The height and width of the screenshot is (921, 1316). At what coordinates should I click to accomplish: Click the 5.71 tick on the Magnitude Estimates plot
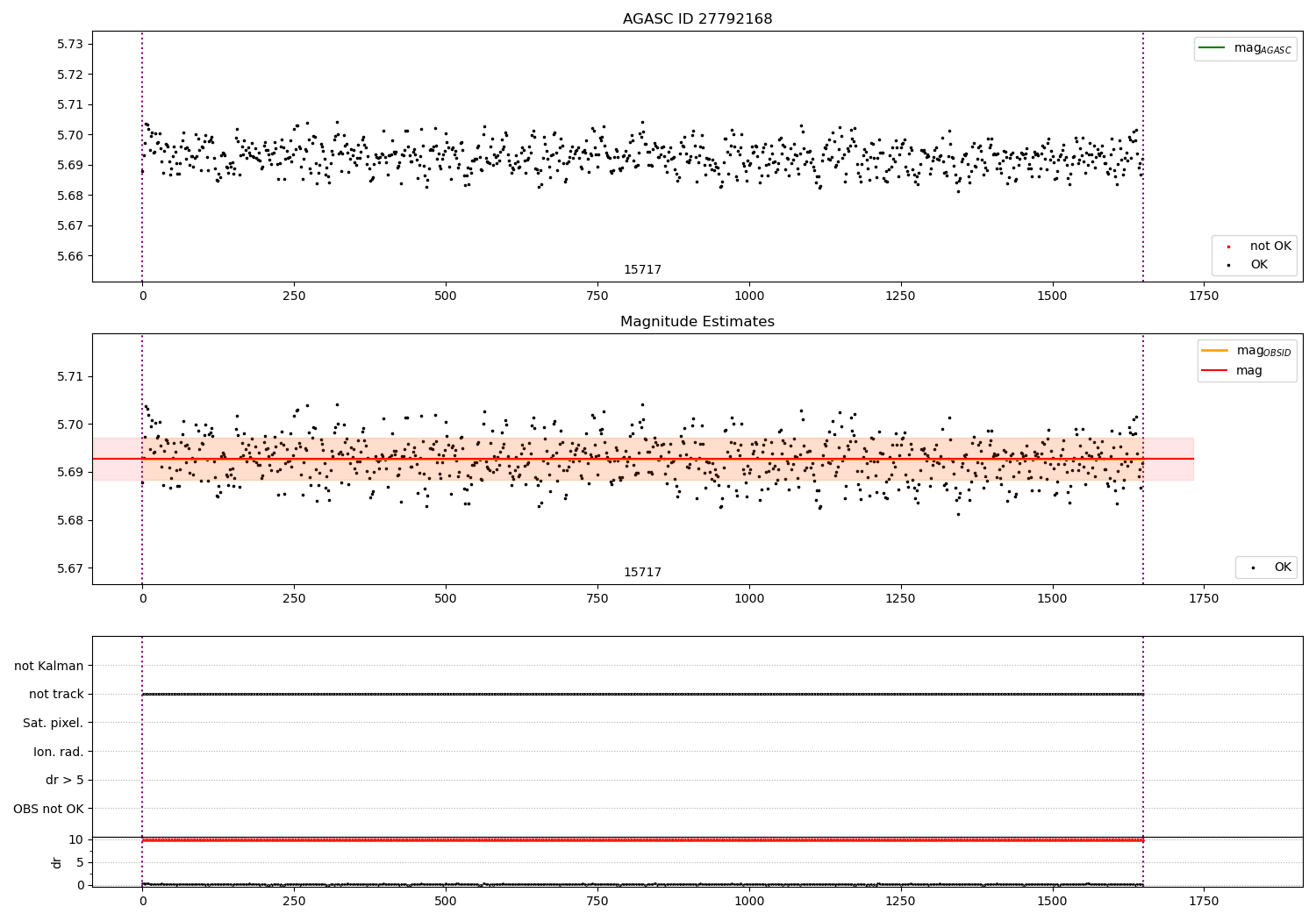[x=69, y=376]
